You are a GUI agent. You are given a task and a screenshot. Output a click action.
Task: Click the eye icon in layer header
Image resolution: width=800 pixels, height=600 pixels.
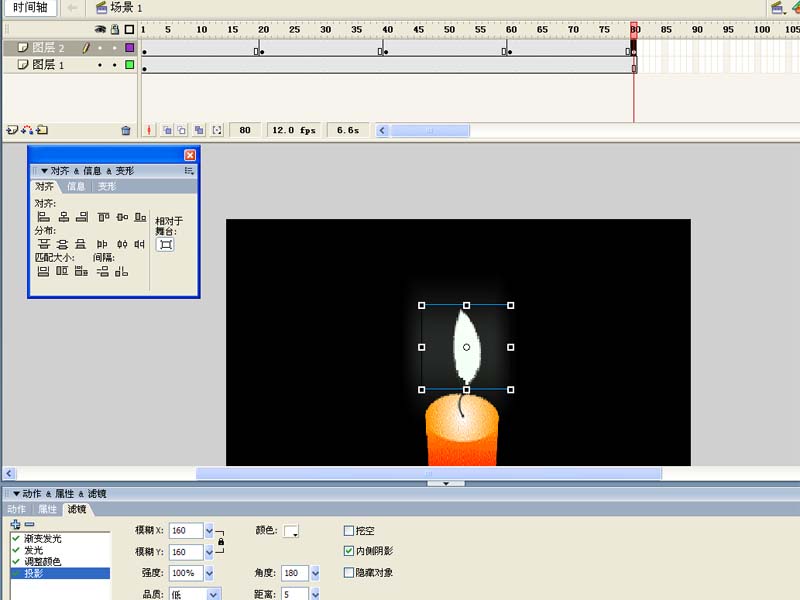(x=100, y=30)
